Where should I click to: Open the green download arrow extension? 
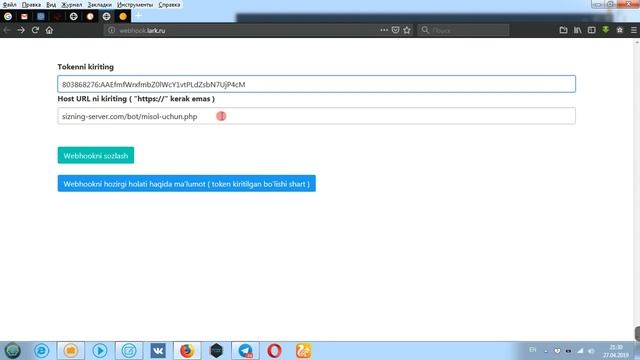(606, 30)
